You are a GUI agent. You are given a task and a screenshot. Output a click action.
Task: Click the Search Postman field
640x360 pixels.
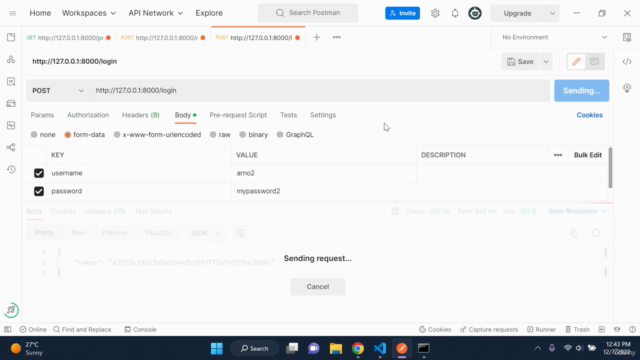(x=308, y=13)
